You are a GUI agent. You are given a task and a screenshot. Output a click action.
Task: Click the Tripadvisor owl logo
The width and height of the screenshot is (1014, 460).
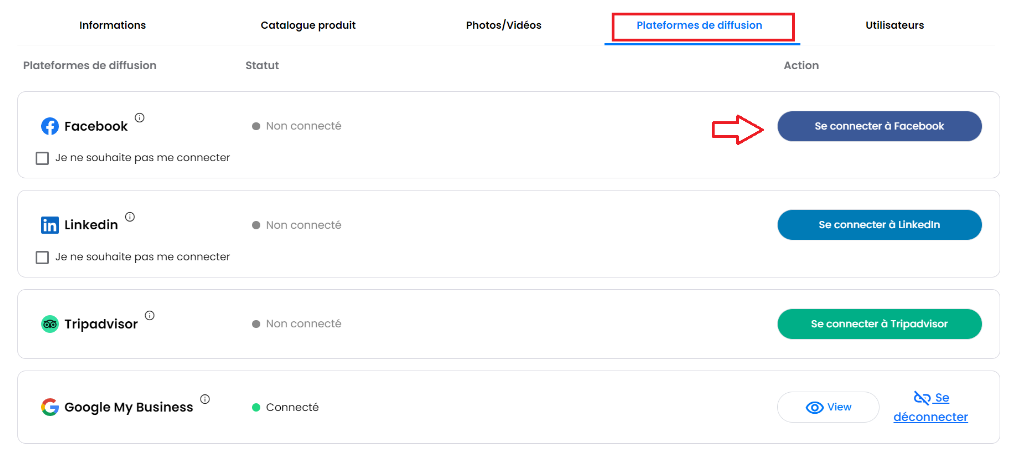click(x=50, y=324)
